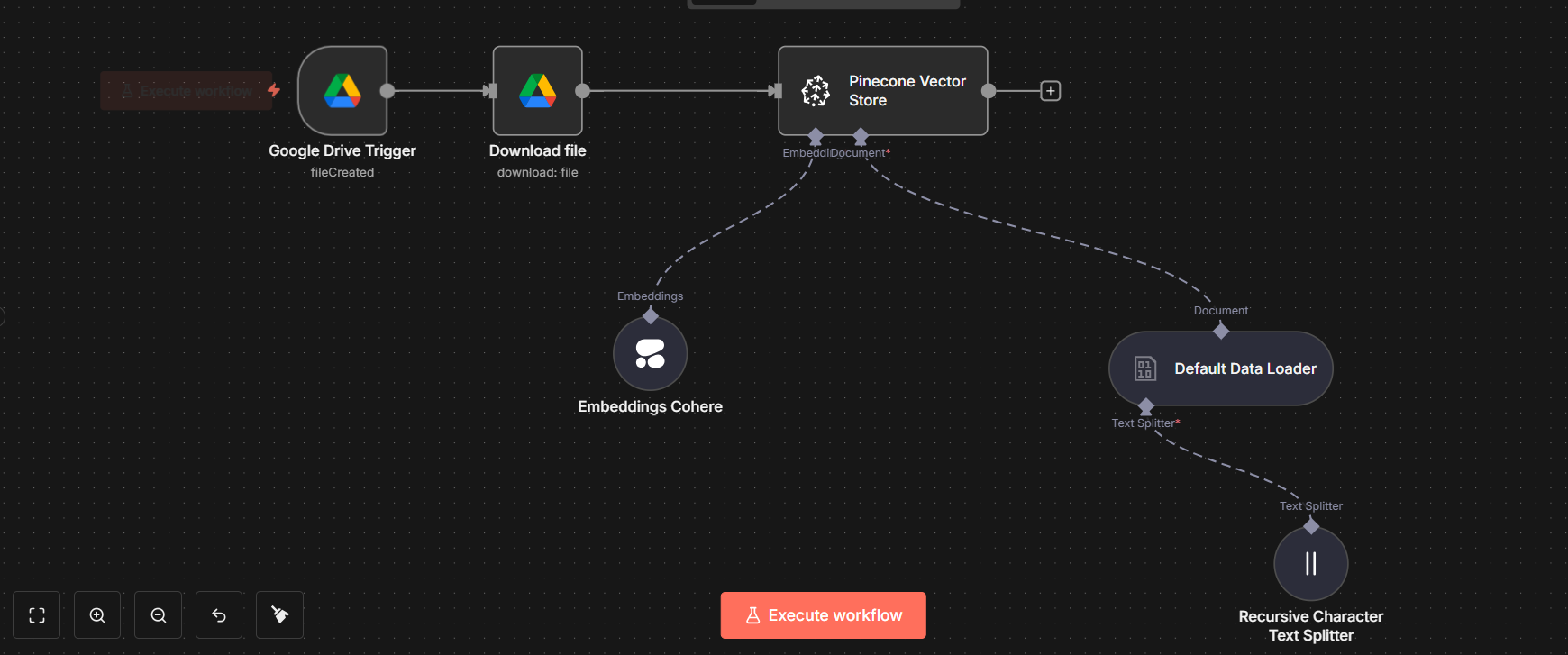
Task: Click the Pinecone Embedding input connector
Action: coord(816,137)
